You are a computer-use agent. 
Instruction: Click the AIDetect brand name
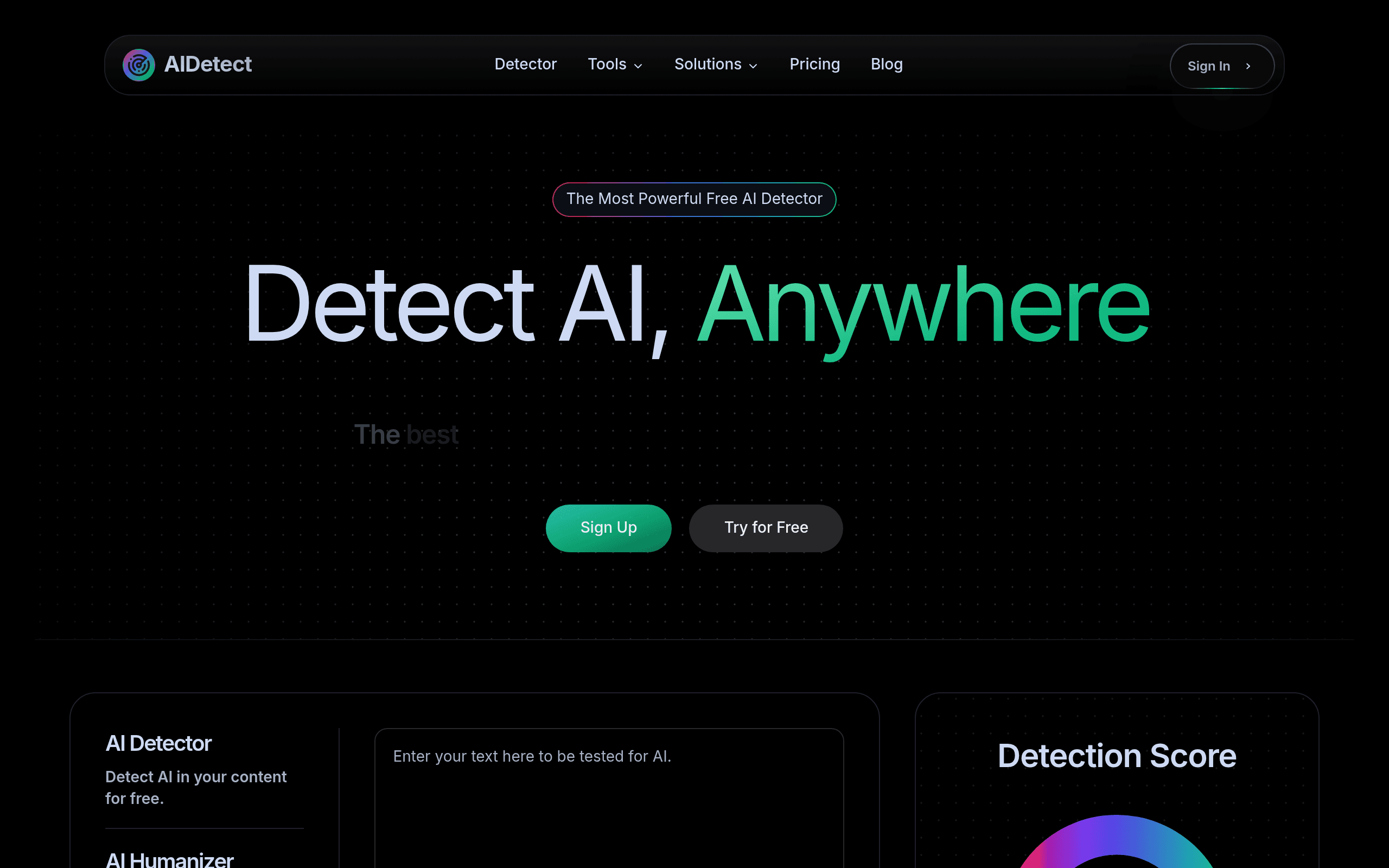point(208,65)
